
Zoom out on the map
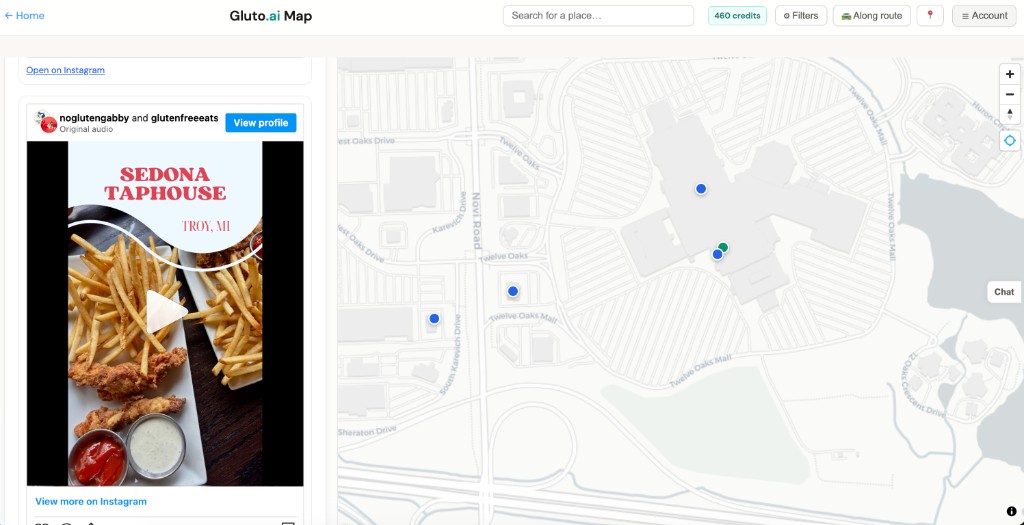point(1010,95)
